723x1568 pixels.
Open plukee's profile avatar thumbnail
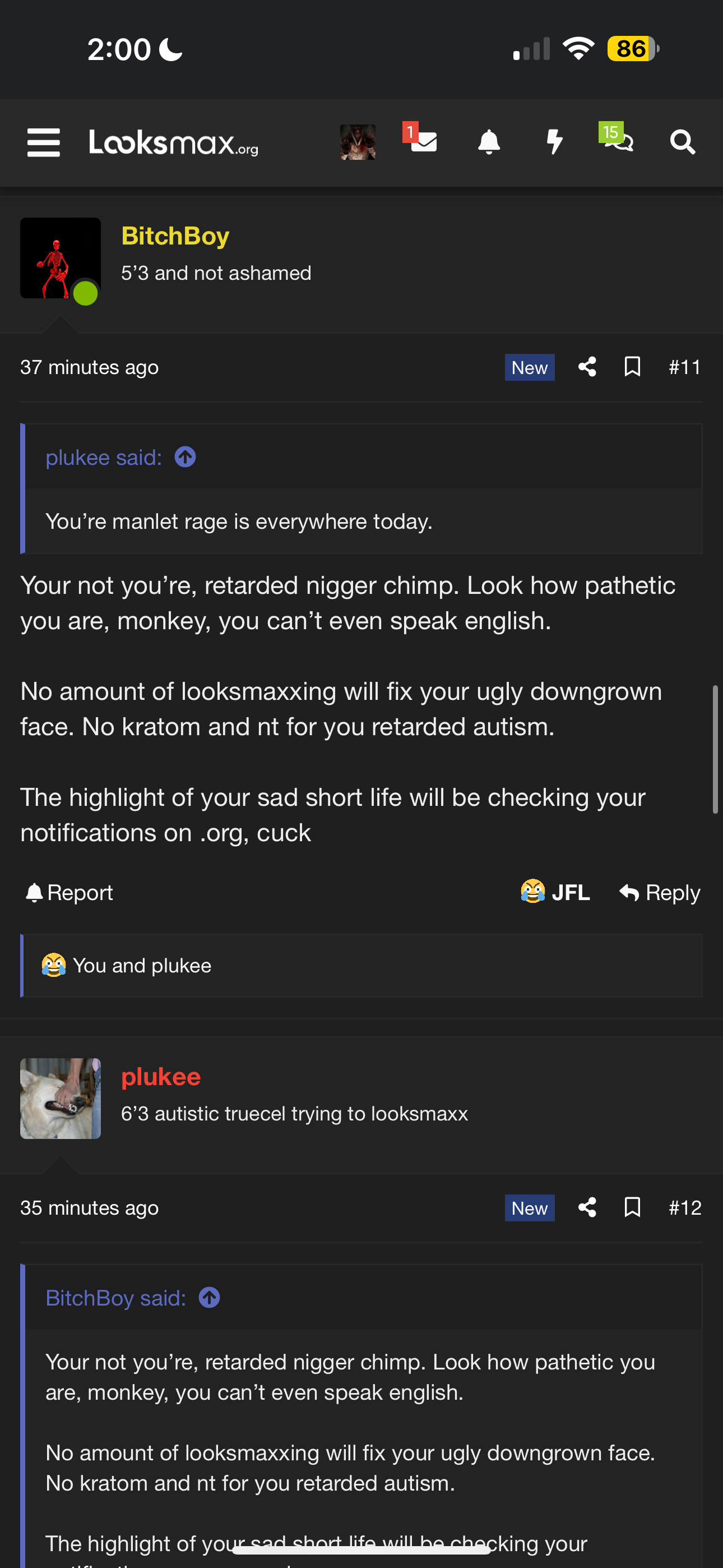point(61,1099)
